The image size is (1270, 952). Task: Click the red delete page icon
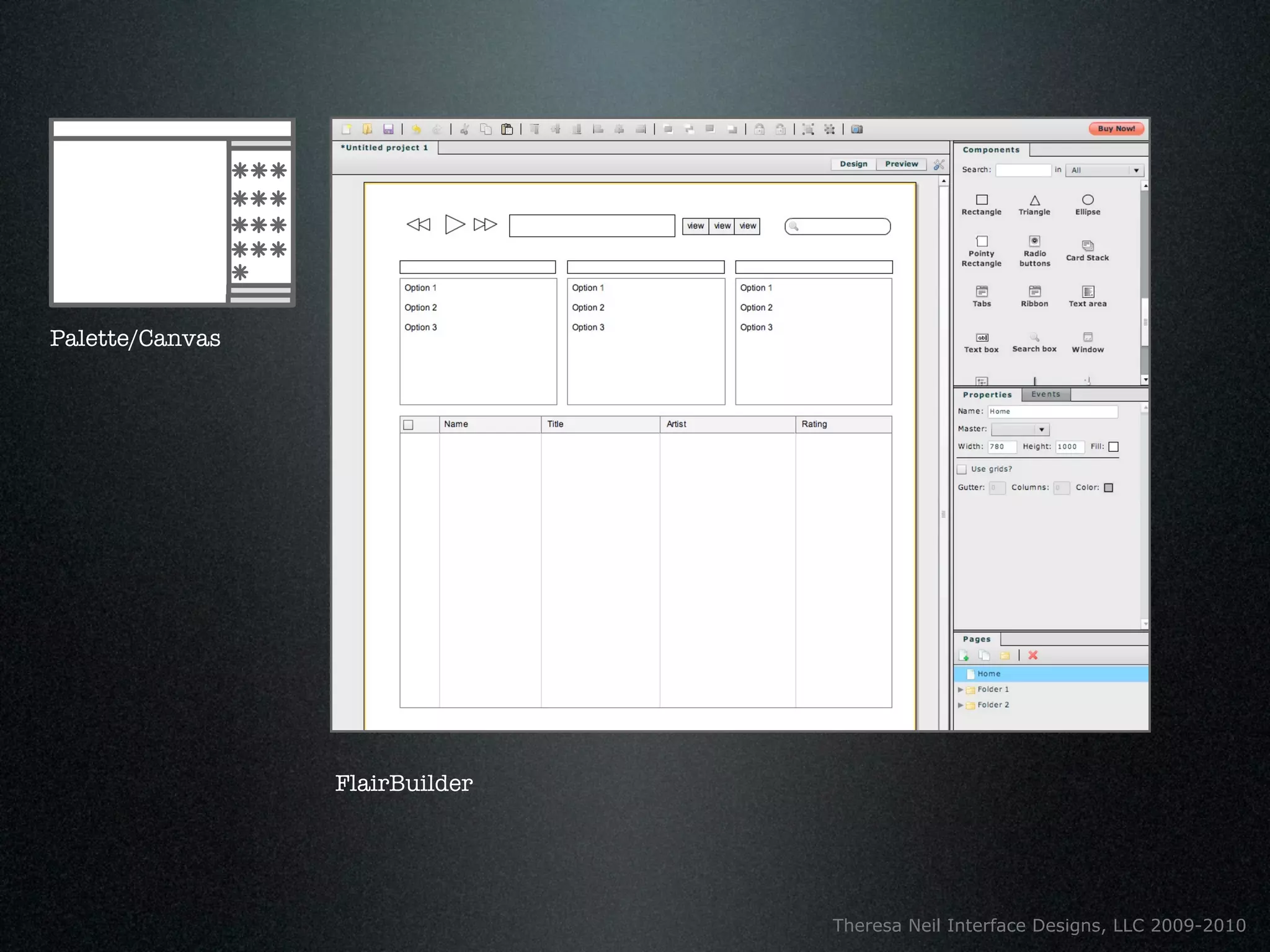(x=1032, y=655)
